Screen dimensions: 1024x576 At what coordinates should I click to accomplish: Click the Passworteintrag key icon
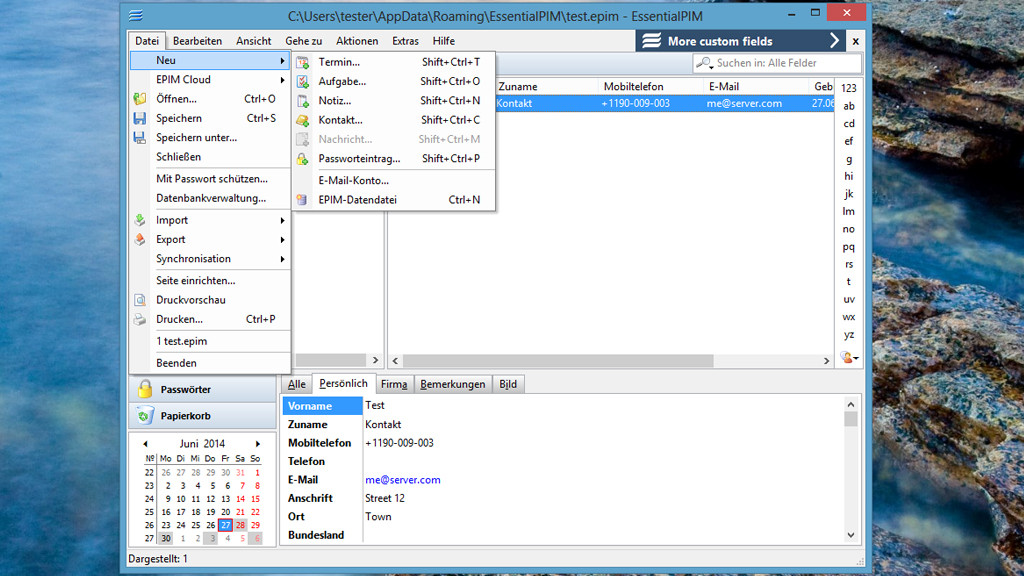303,159
